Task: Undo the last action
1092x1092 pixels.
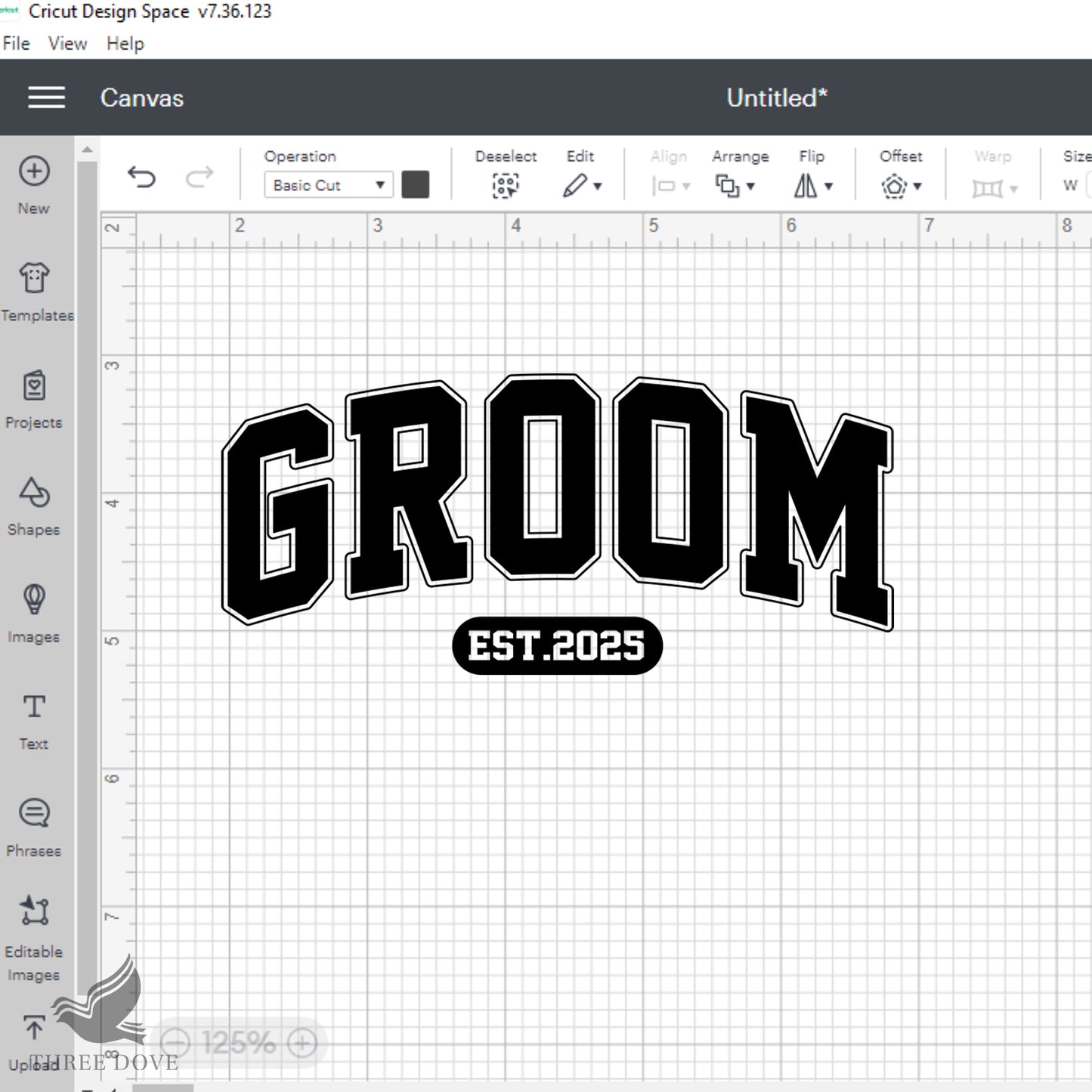Action: [x=141, y=178]
